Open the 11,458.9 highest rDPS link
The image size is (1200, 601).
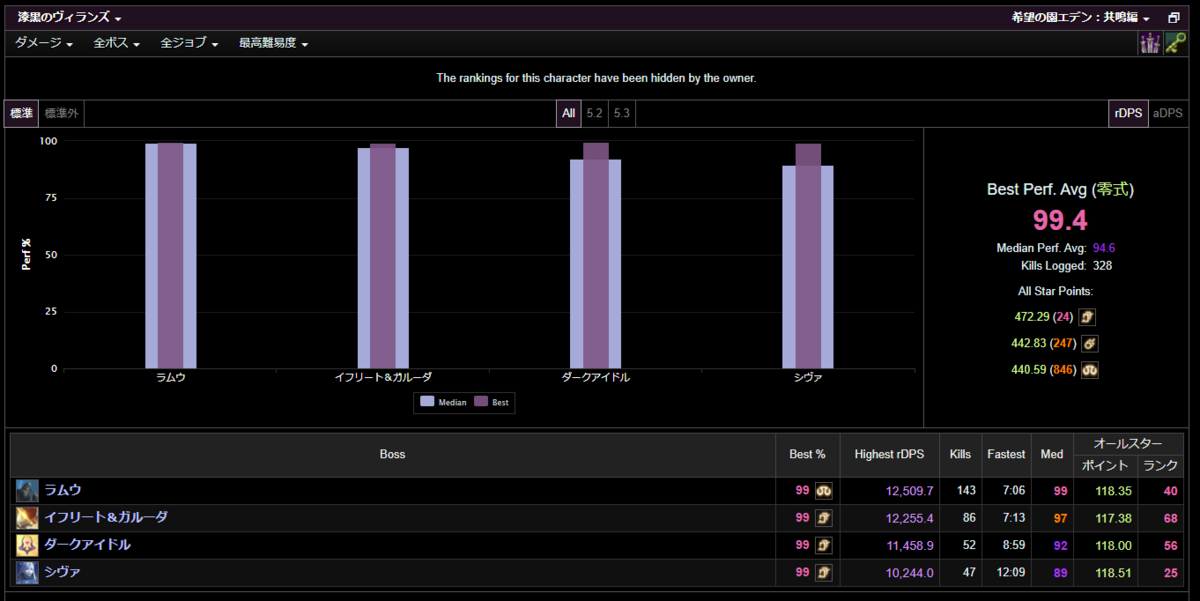point(909,545)
